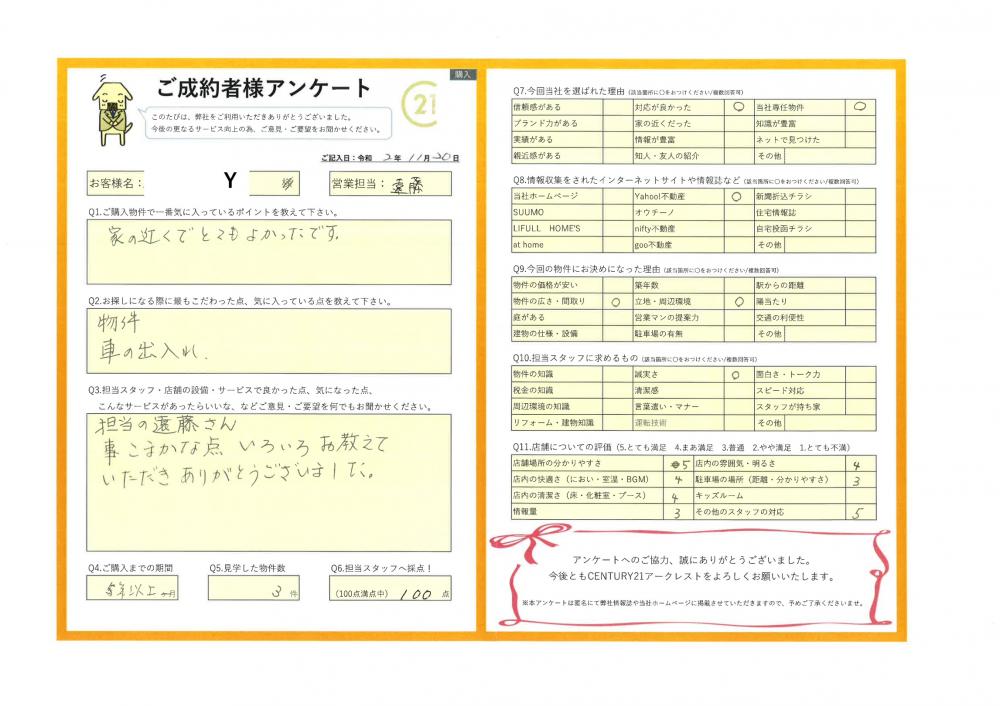Screen dimensions: 1000x706
Task: Click the Q3 staff feedback answer box
Action: tap(268, 482)
